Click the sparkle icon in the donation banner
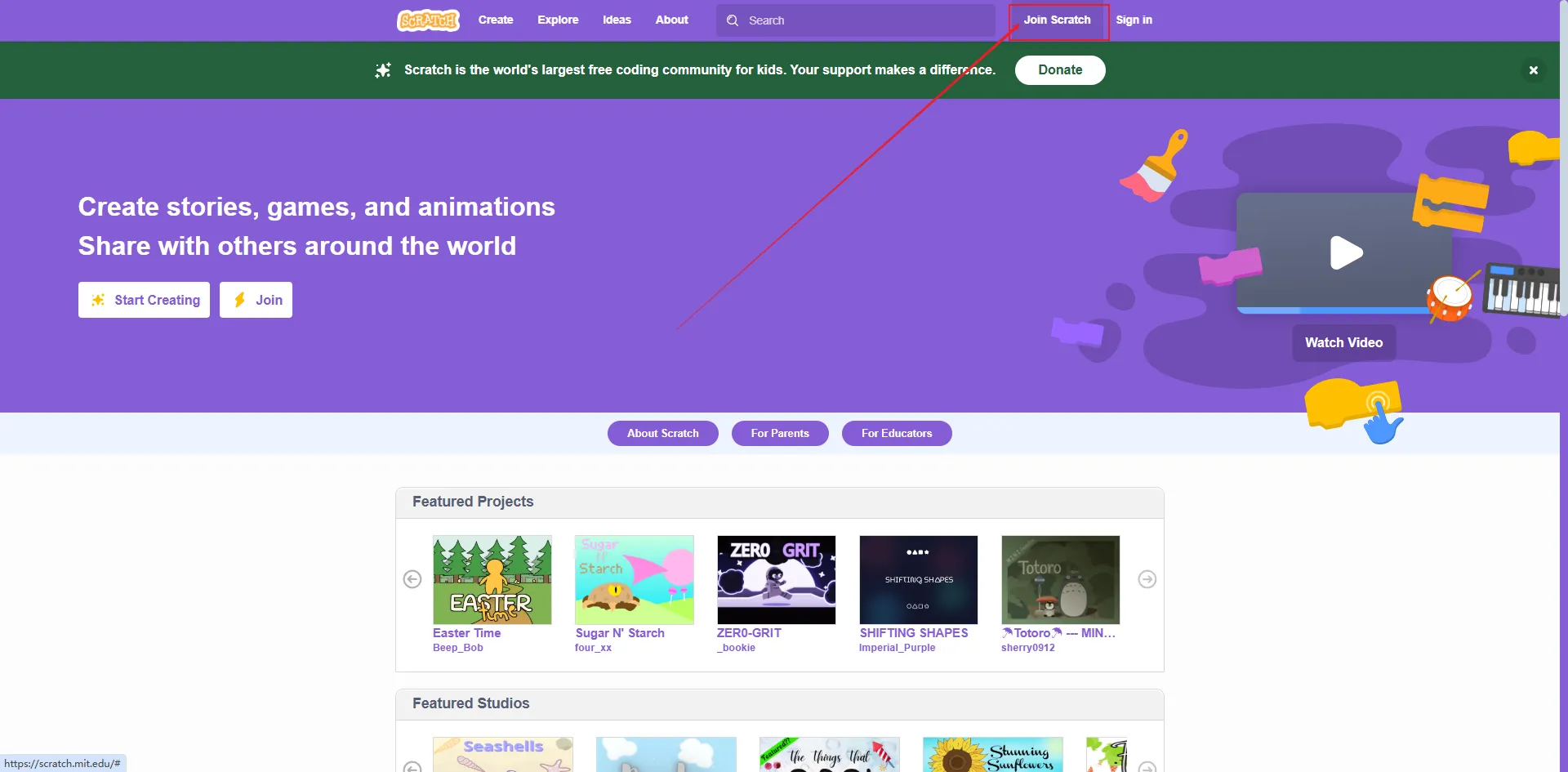The height and width of the screenshot is (772, 1568). pyautogui.click(x=383, y=70)
